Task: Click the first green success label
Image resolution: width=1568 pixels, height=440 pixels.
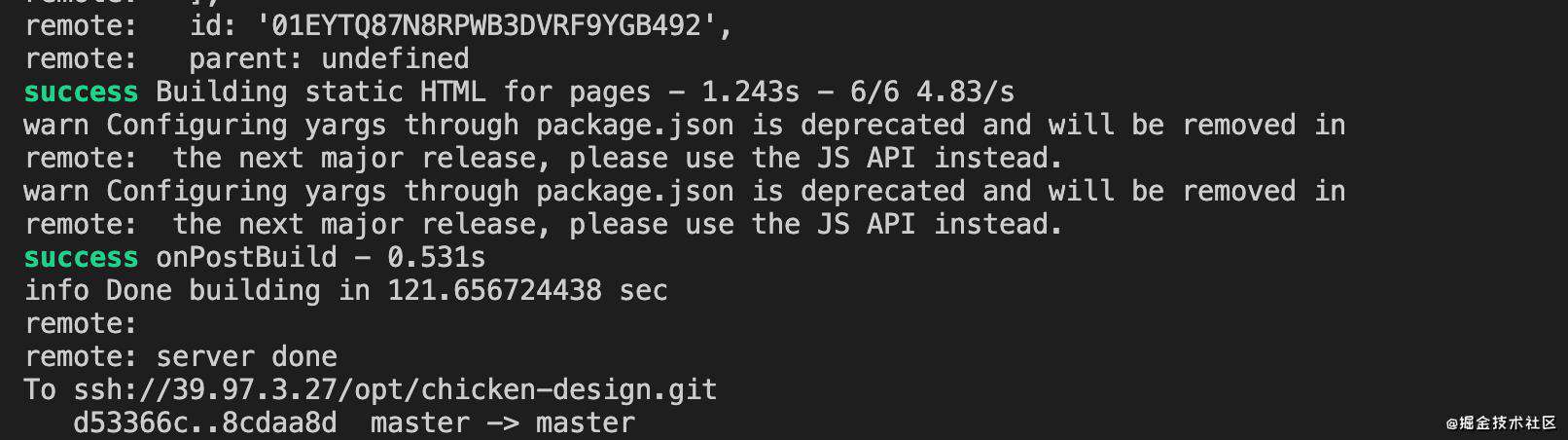Action: coord(81,92)
